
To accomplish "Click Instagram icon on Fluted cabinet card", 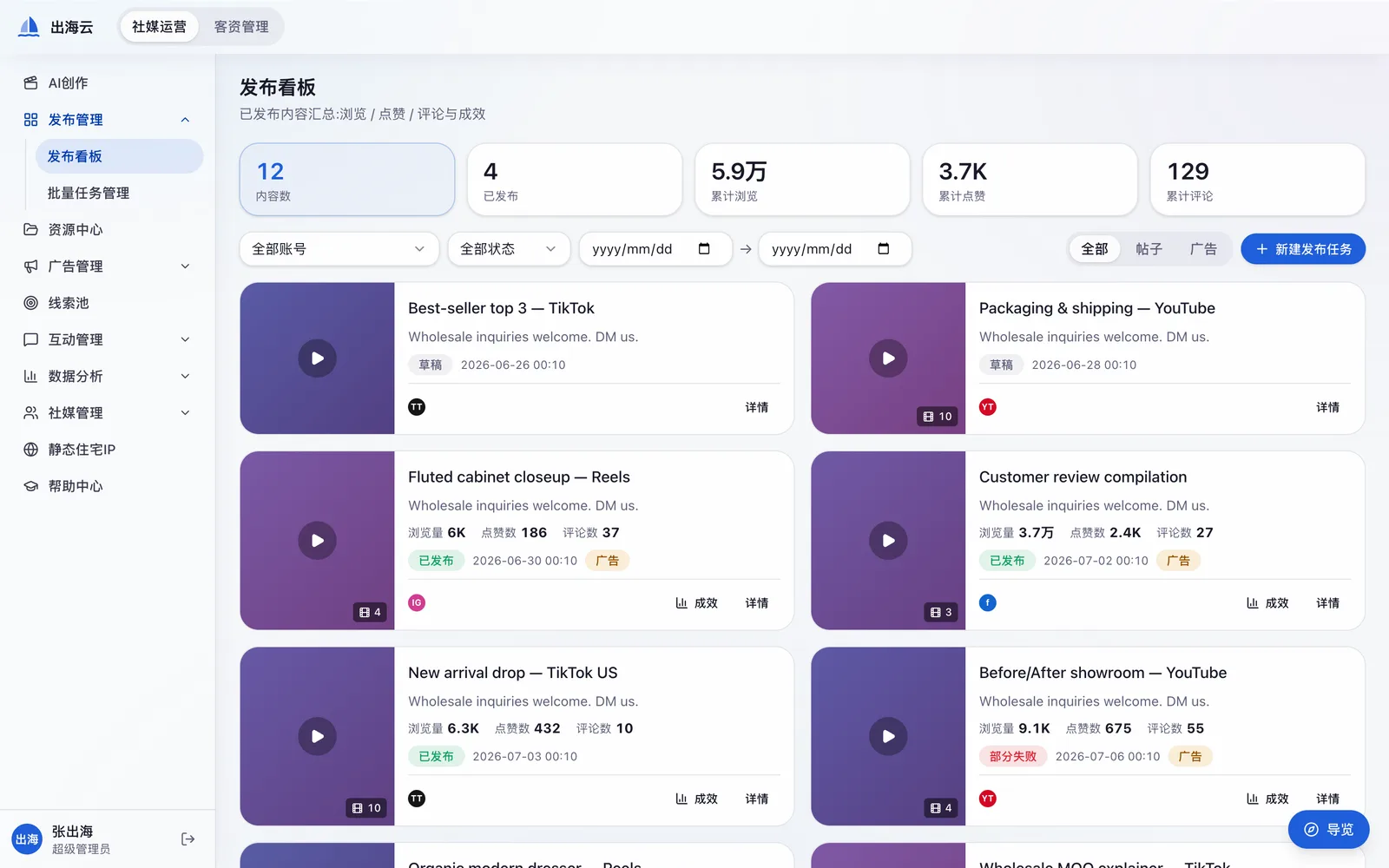I will pyautogui.click(x=417, y=603).
